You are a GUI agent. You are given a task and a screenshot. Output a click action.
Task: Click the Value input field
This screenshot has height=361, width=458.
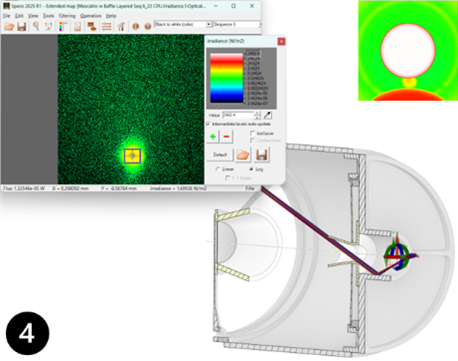coord(238,115)
